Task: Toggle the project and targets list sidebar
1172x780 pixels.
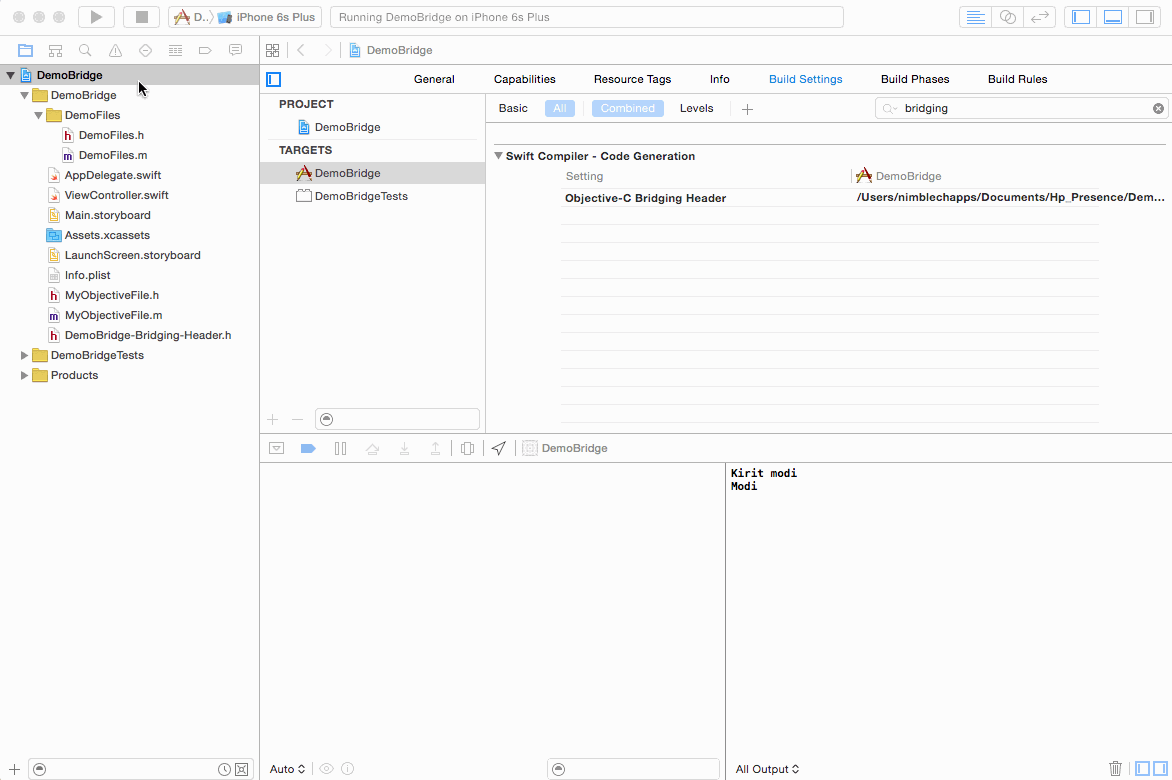Action: point(274,79)
